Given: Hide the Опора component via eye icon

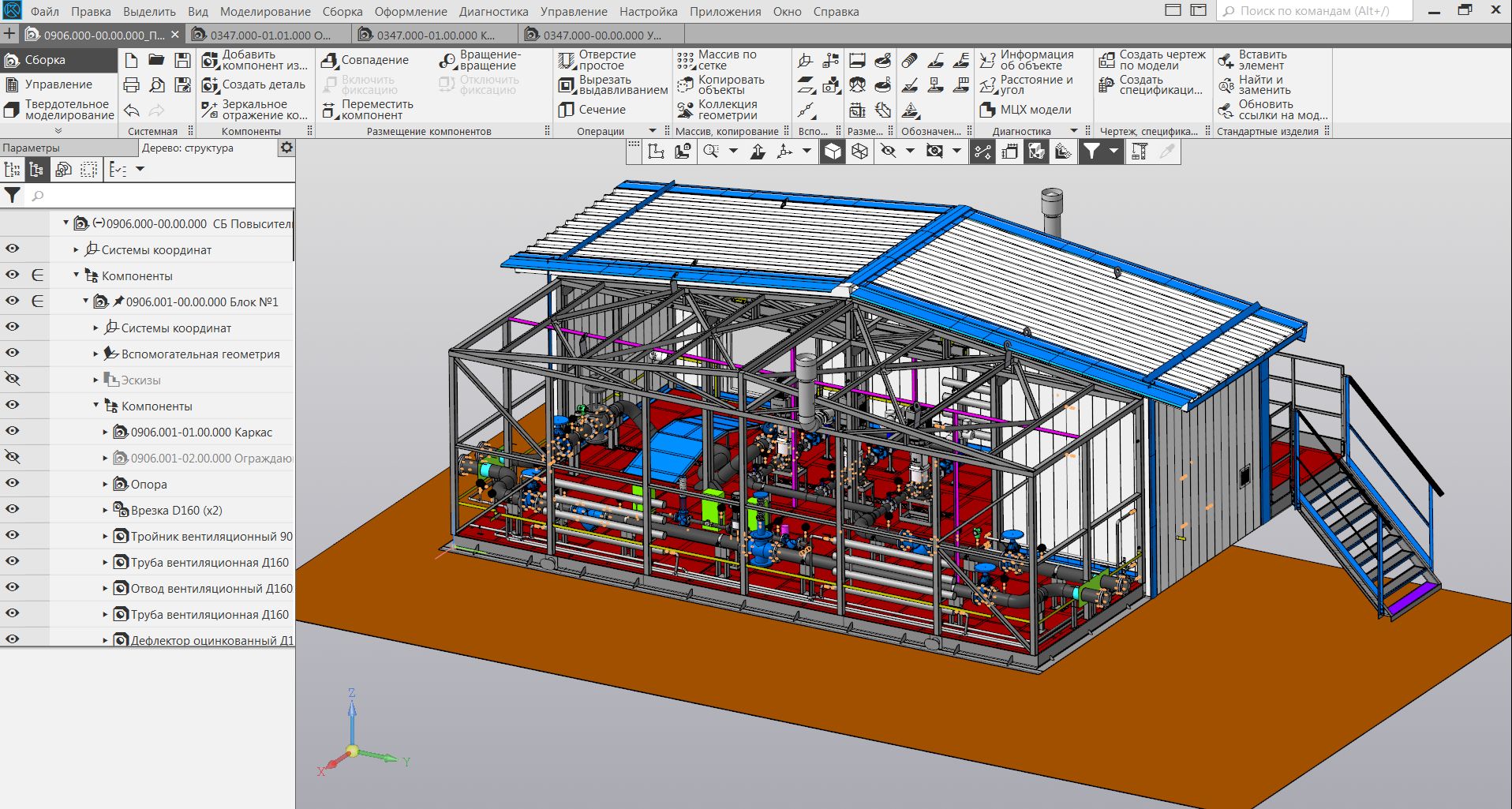Looking at the screenshot, I should (12, 484).
